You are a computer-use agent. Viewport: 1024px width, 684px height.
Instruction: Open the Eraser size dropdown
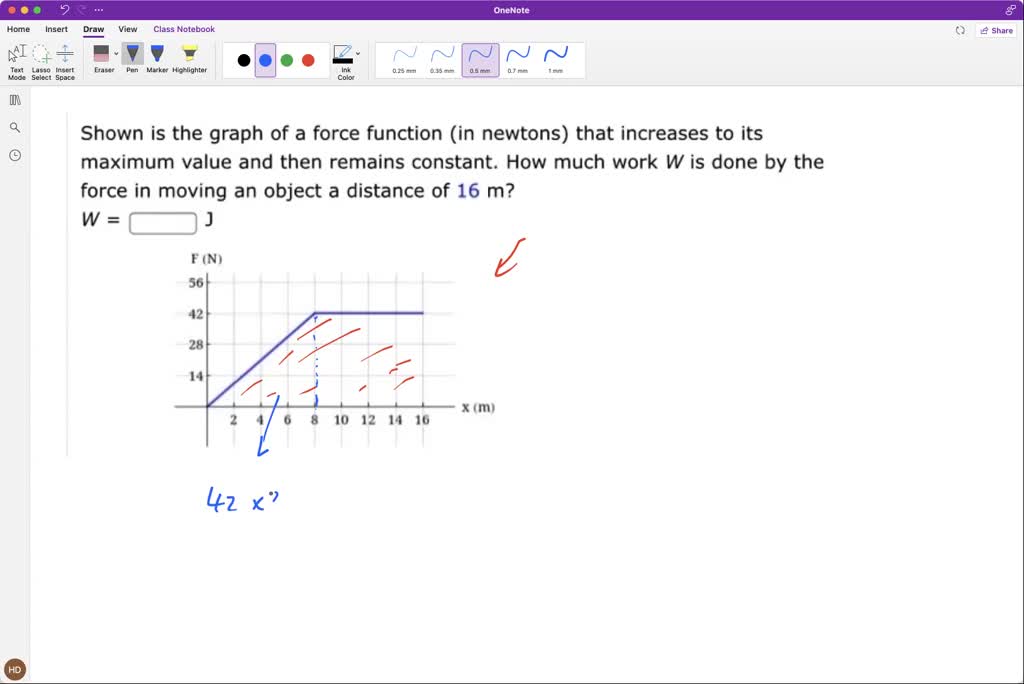tap(115, 54)
